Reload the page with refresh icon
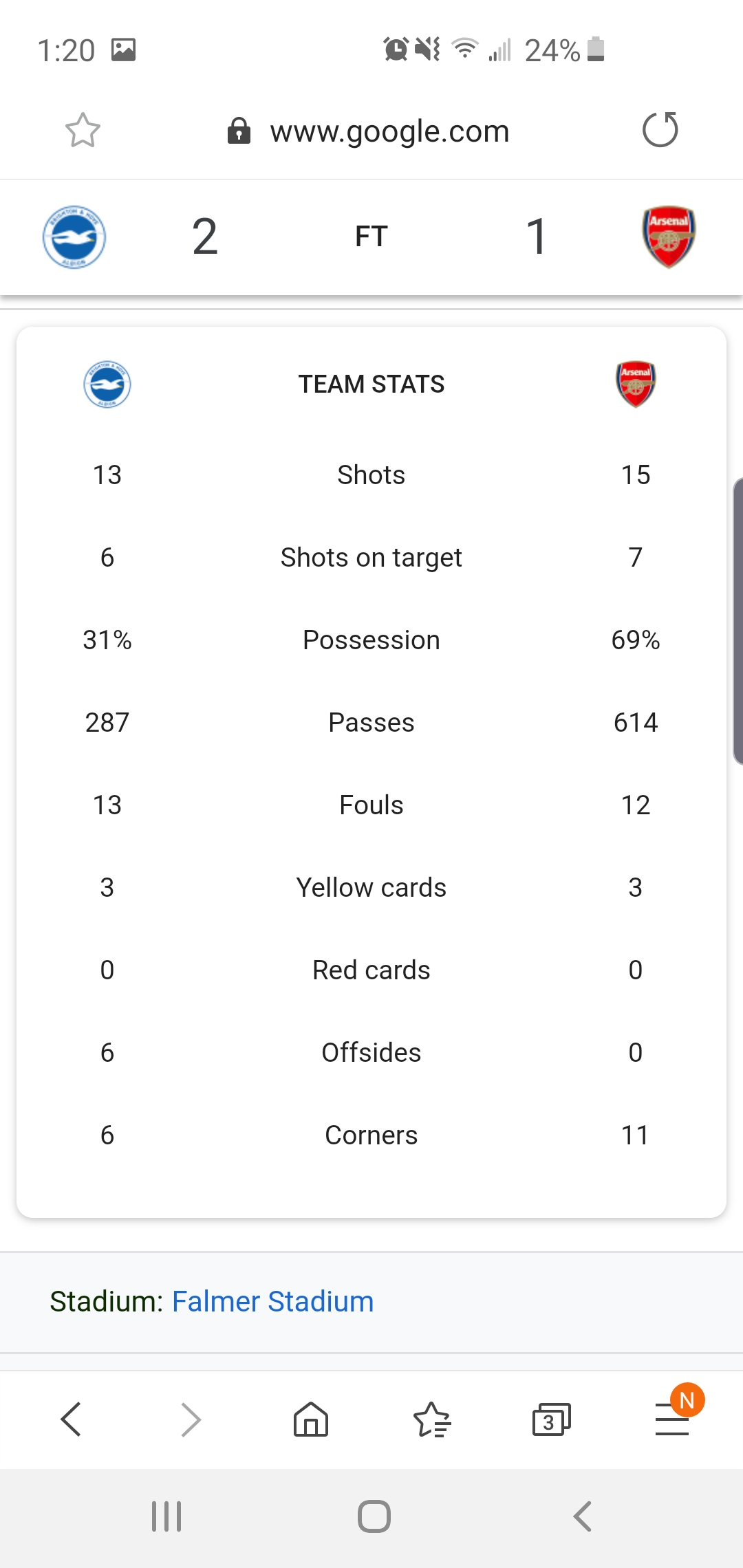The image size is (743, 1568). click(x=660, y=130)
